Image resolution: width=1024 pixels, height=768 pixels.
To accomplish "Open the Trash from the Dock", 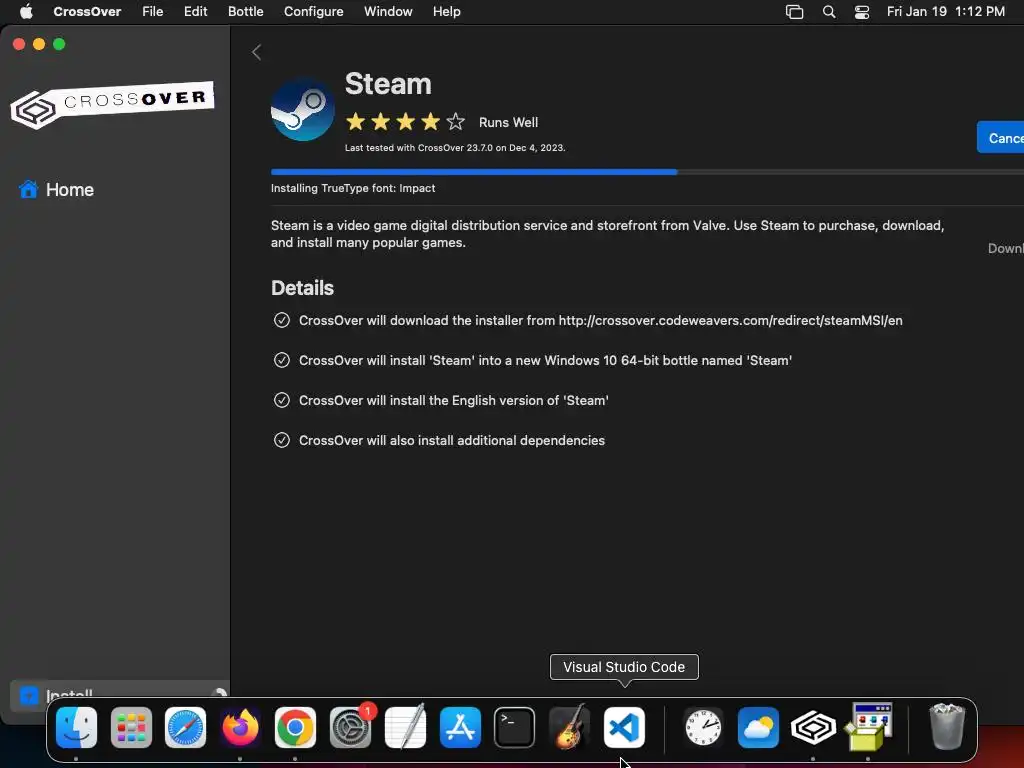I will tap(946, 726).
